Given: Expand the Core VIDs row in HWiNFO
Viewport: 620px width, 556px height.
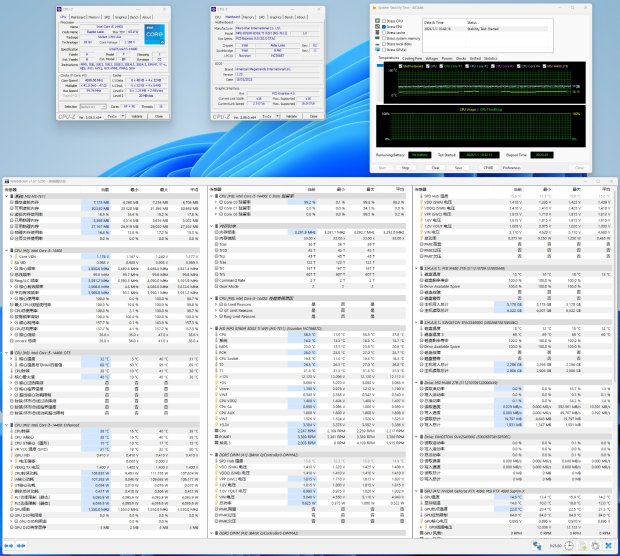Looking at the screenshot, I should click(x=11, y=257).
